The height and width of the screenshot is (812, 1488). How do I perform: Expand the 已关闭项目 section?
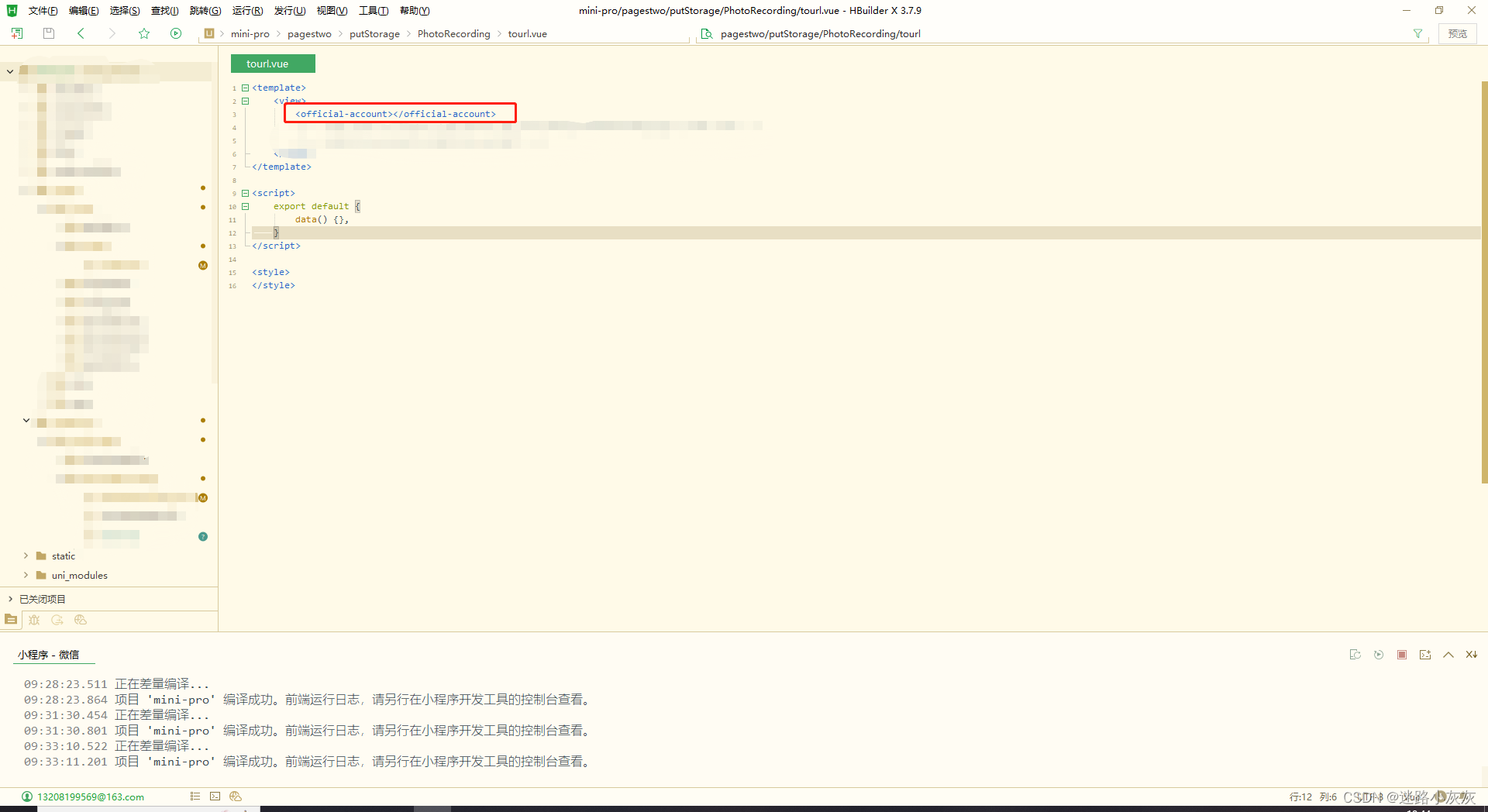tap(10, 599)
